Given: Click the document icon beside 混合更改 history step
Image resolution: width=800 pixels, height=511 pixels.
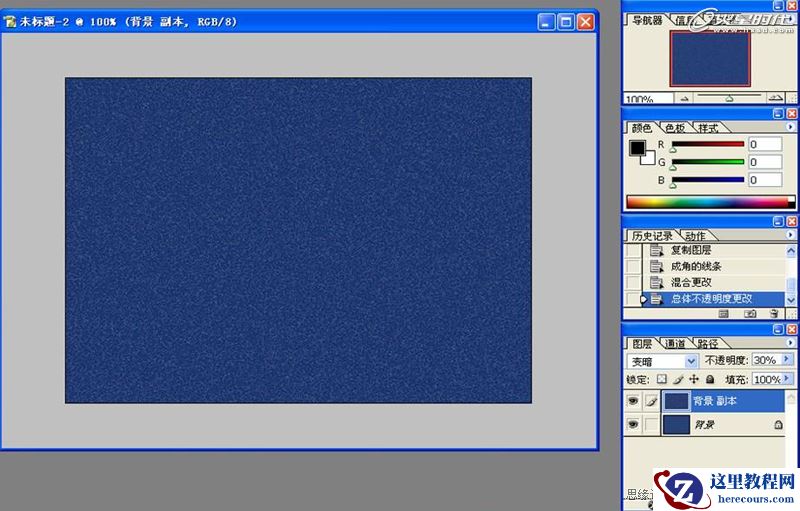Looking at the screenshot, I should point(656,283).
